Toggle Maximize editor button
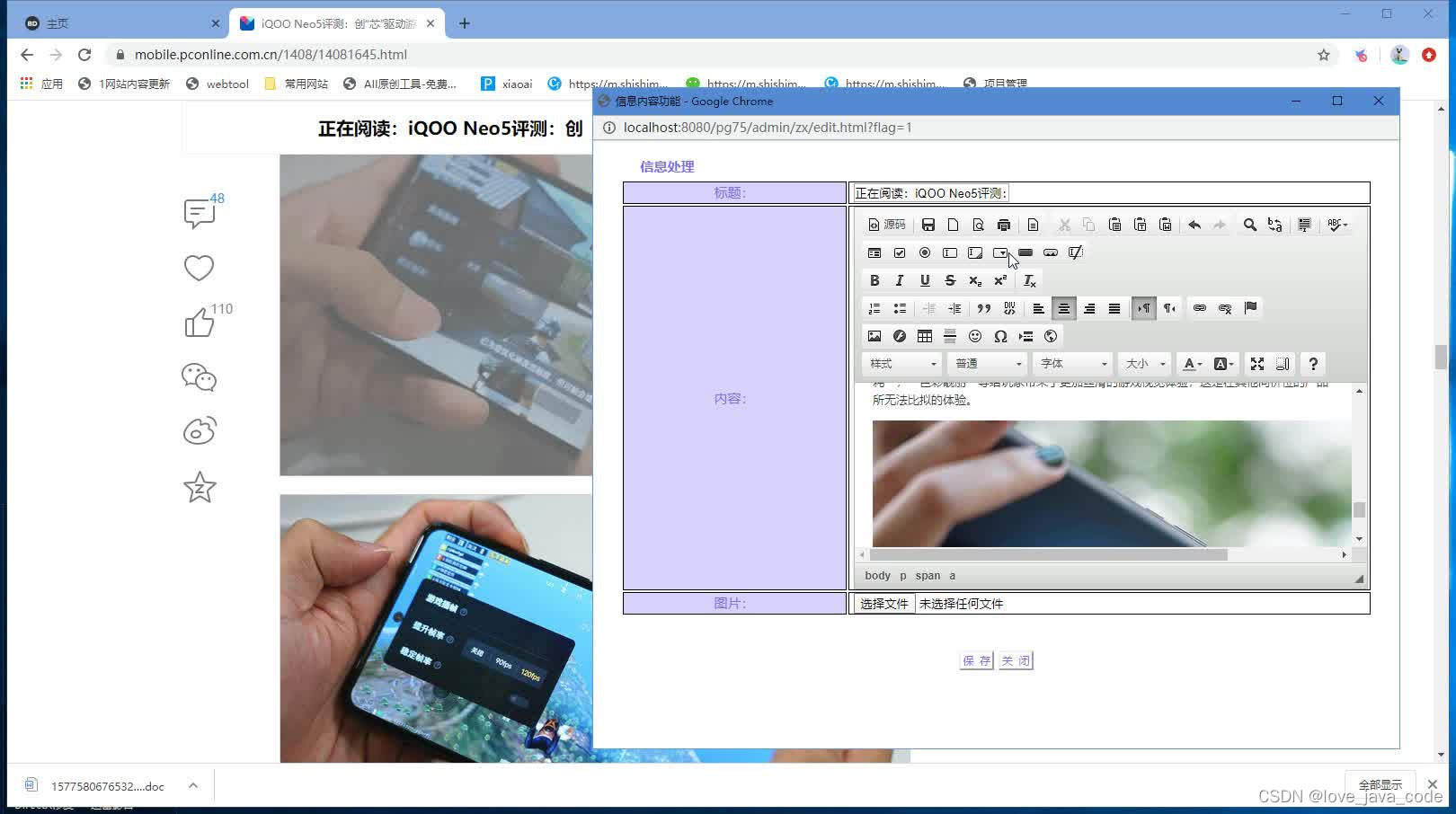Screen dimensions: 1456x814 (x=1257, y=364)
